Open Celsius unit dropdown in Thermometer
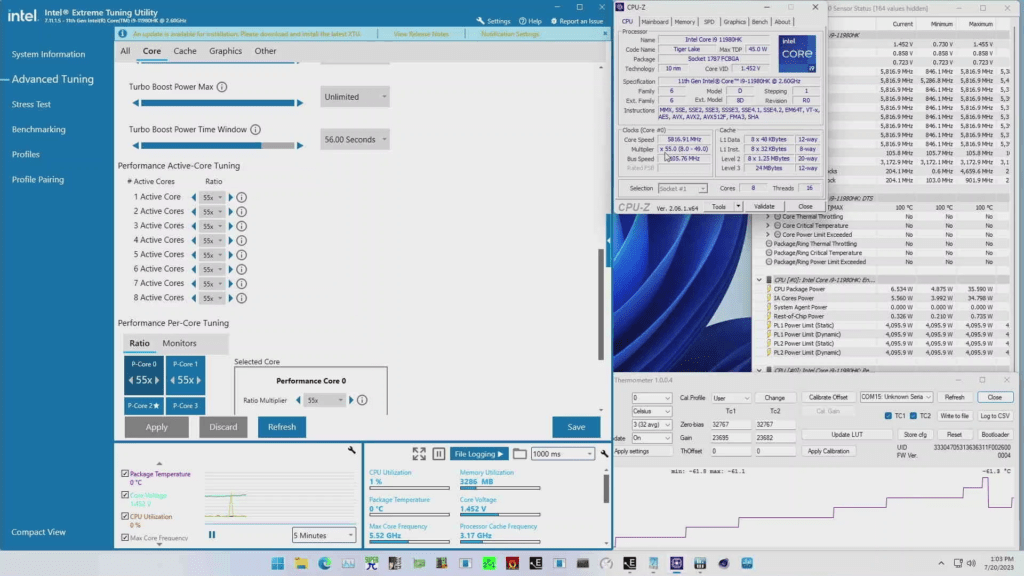Viewport: 1024px width, 576px height. (651, 411)
